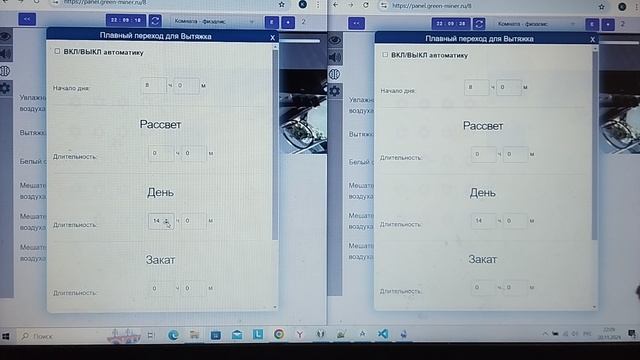
Task: Click Закат duration hours field in left dialog
Action: coord(161,289)
